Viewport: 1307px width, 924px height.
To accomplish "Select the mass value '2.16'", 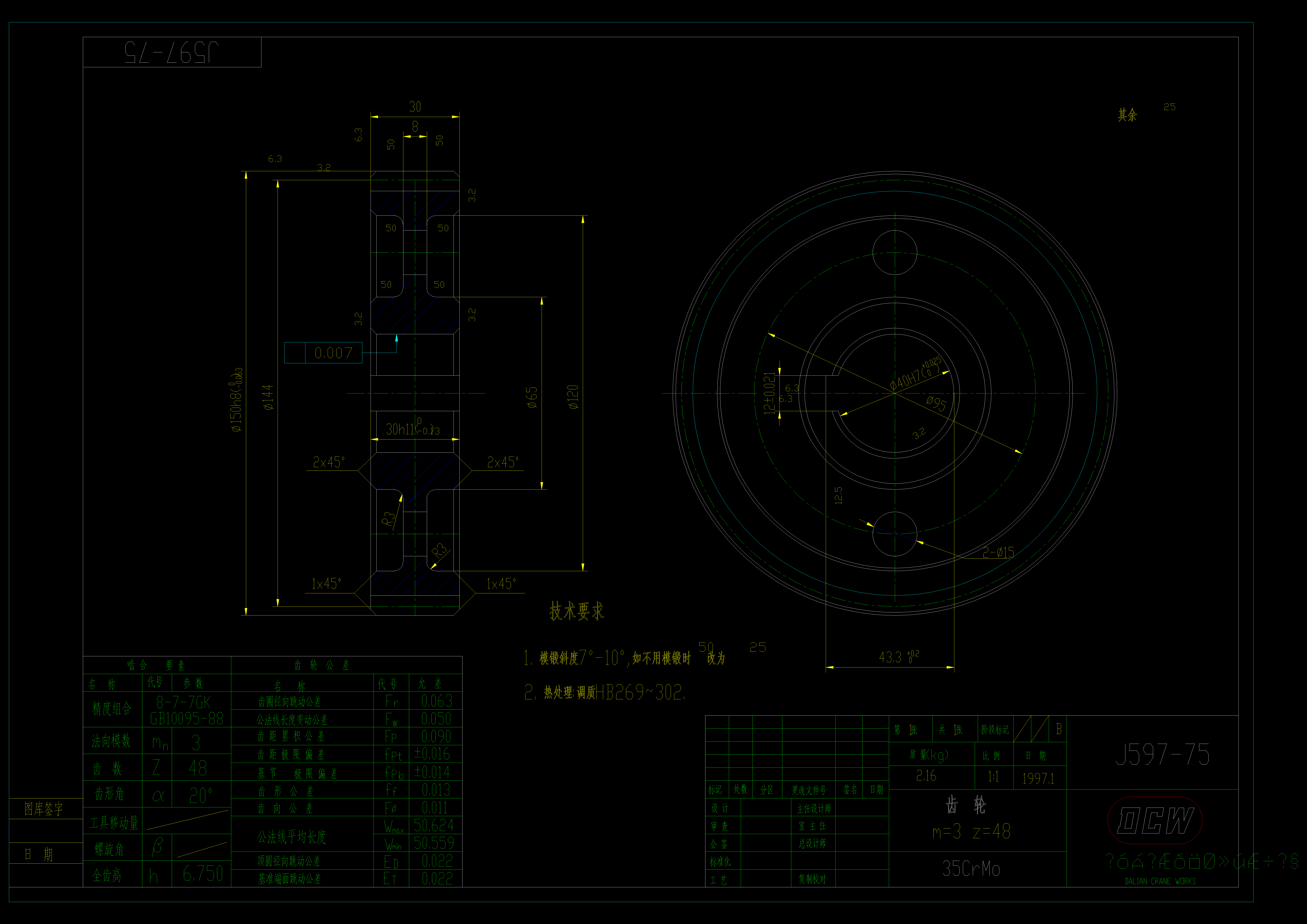I will pyautogui.click(x=926, y=775).
